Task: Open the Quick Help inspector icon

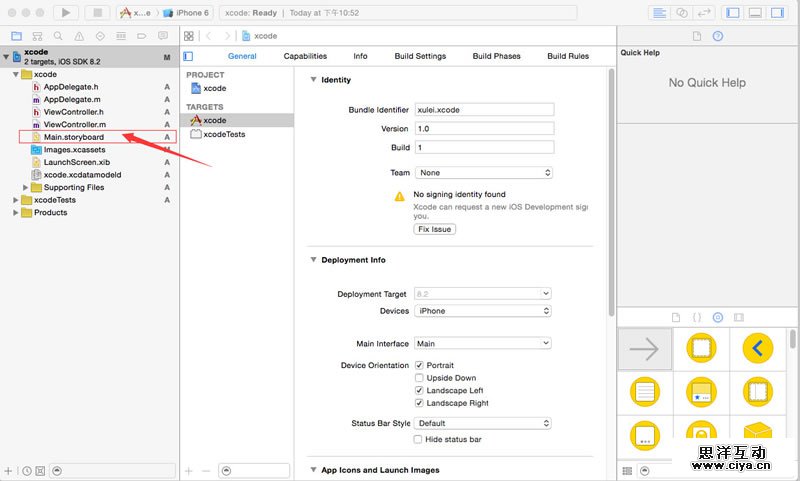Action: coord(717,36)
